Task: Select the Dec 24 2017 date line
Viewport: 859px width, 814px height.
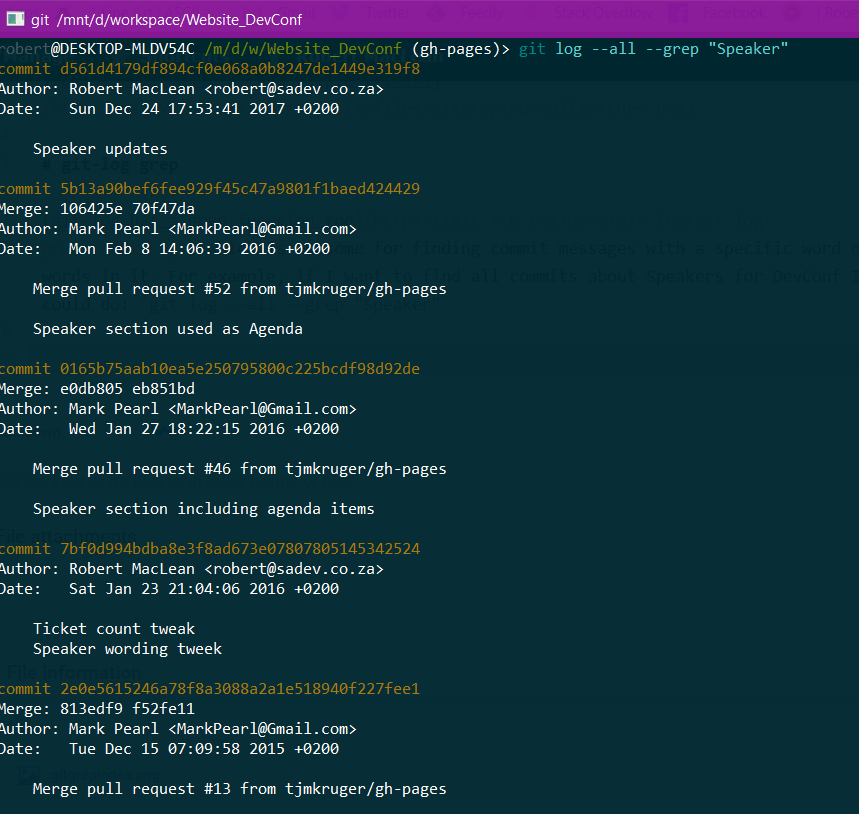Action: tap(175, 108)
